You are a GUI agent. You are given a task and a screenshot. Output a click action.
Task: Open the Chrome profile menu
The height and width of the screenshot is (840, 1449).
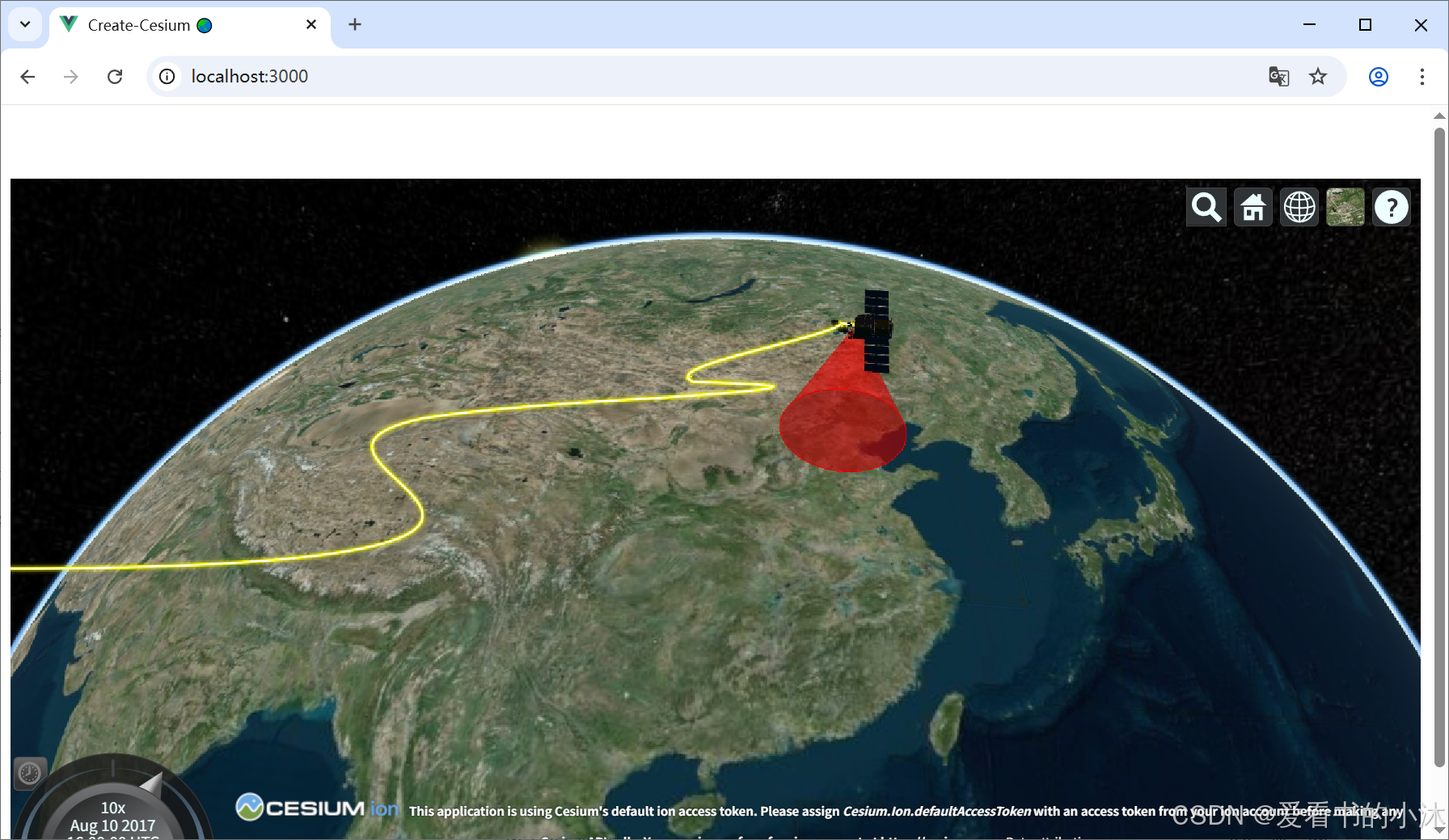(x=1379, y=76)
